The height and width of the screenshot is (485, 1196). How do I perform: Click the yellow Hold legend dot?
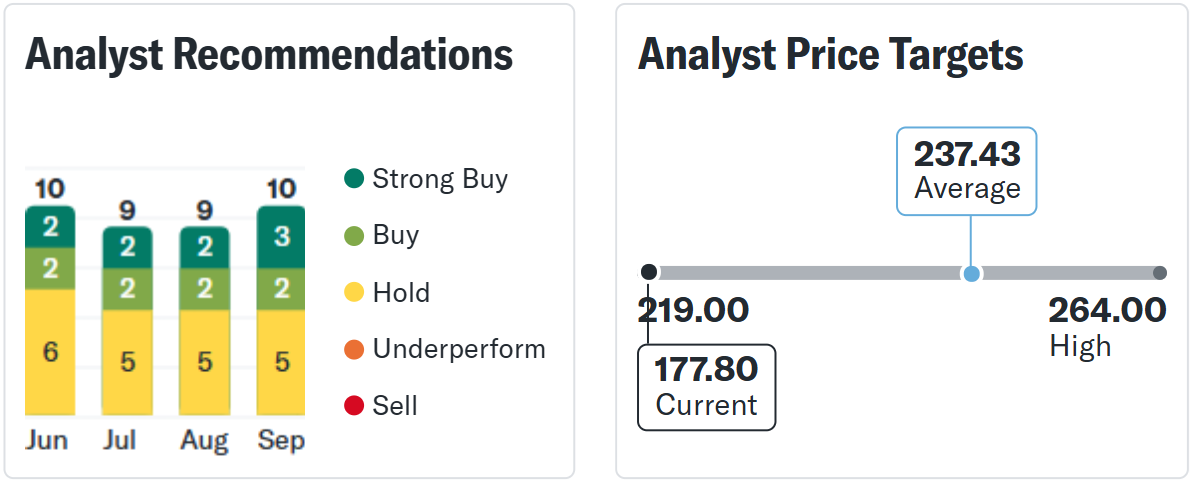click(x=354, y=293)
